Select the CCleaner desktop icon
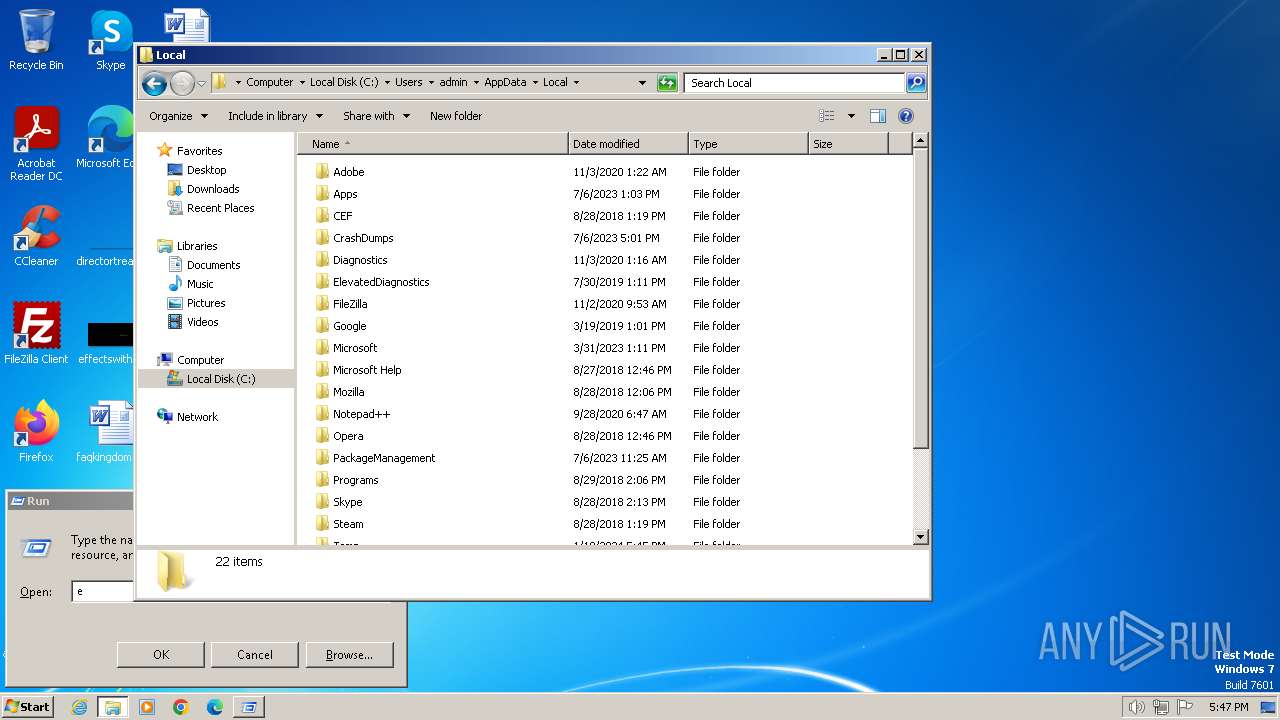The width and height of the screenshot is (1280, 720). click(36, 236)
